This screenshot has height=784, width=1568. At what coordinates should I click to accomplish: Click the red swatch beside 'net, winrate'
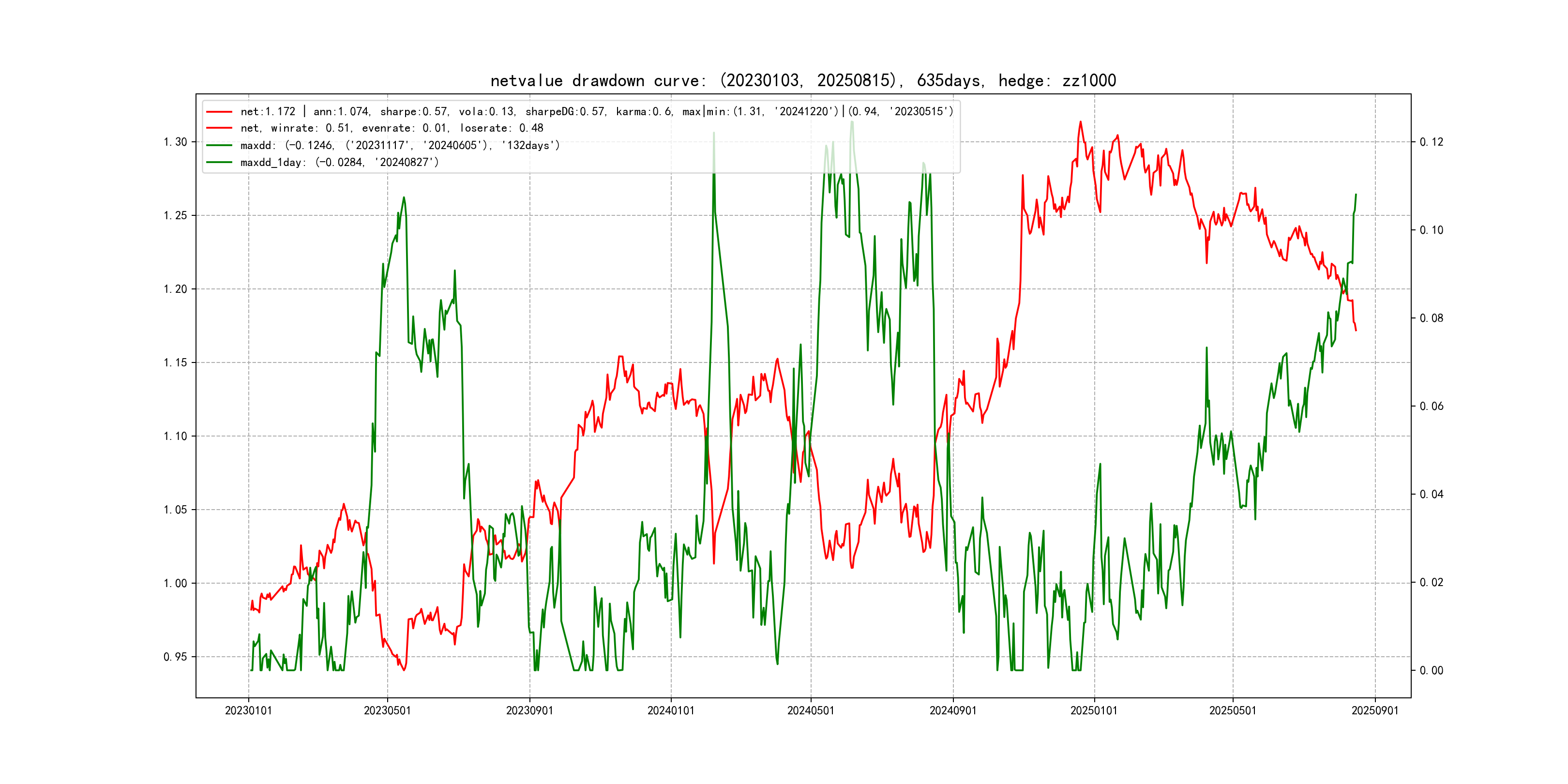click(x=219, y=128)
